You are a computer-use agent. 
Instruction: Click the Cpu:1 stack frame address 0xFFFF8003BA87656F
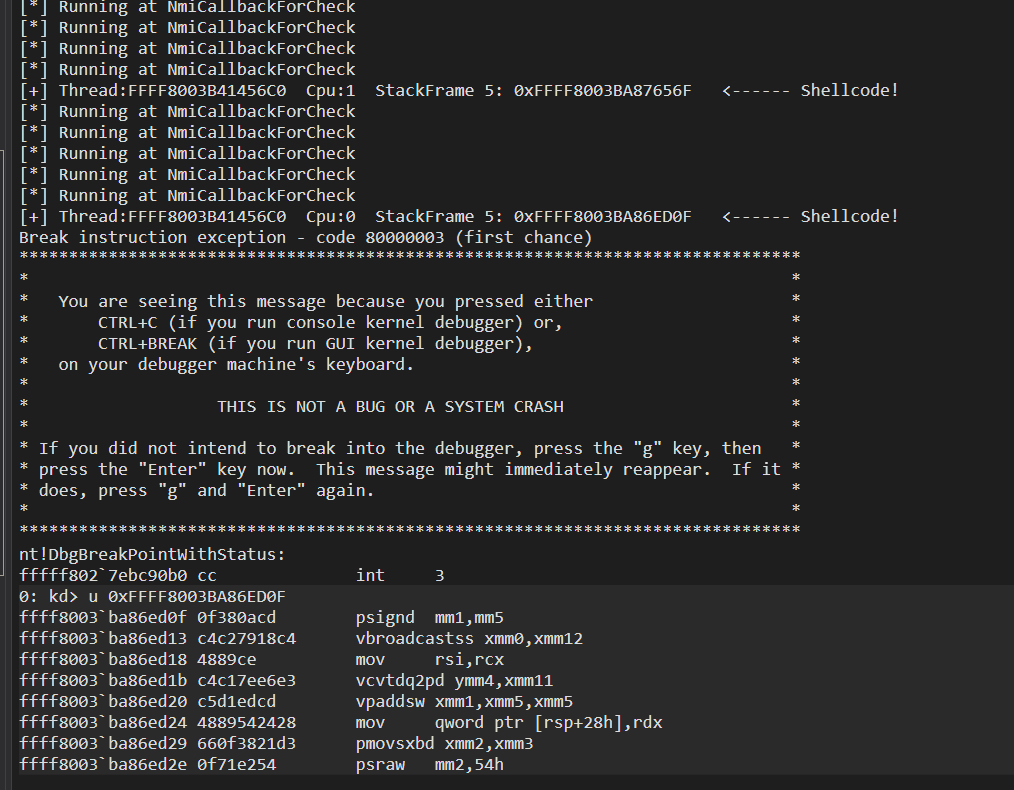pos(602,91)
